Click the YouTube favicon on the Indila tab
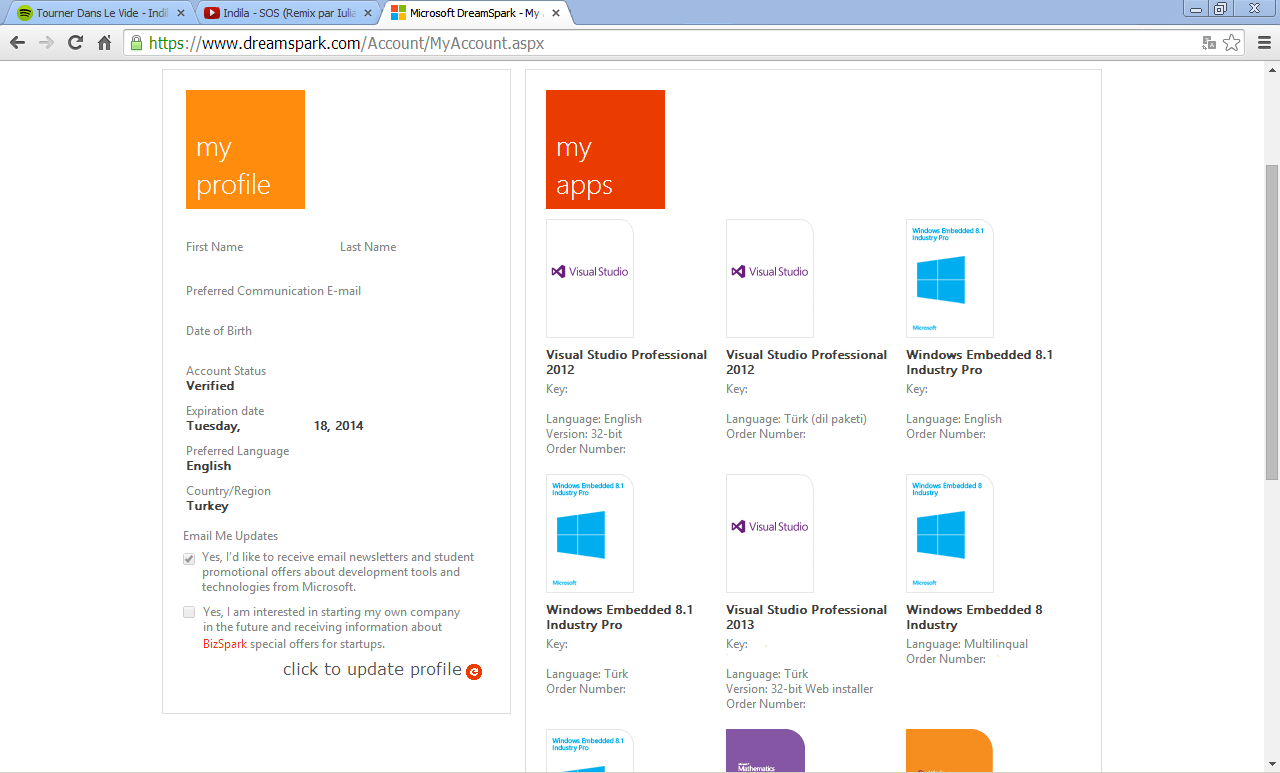 (212, 13)
